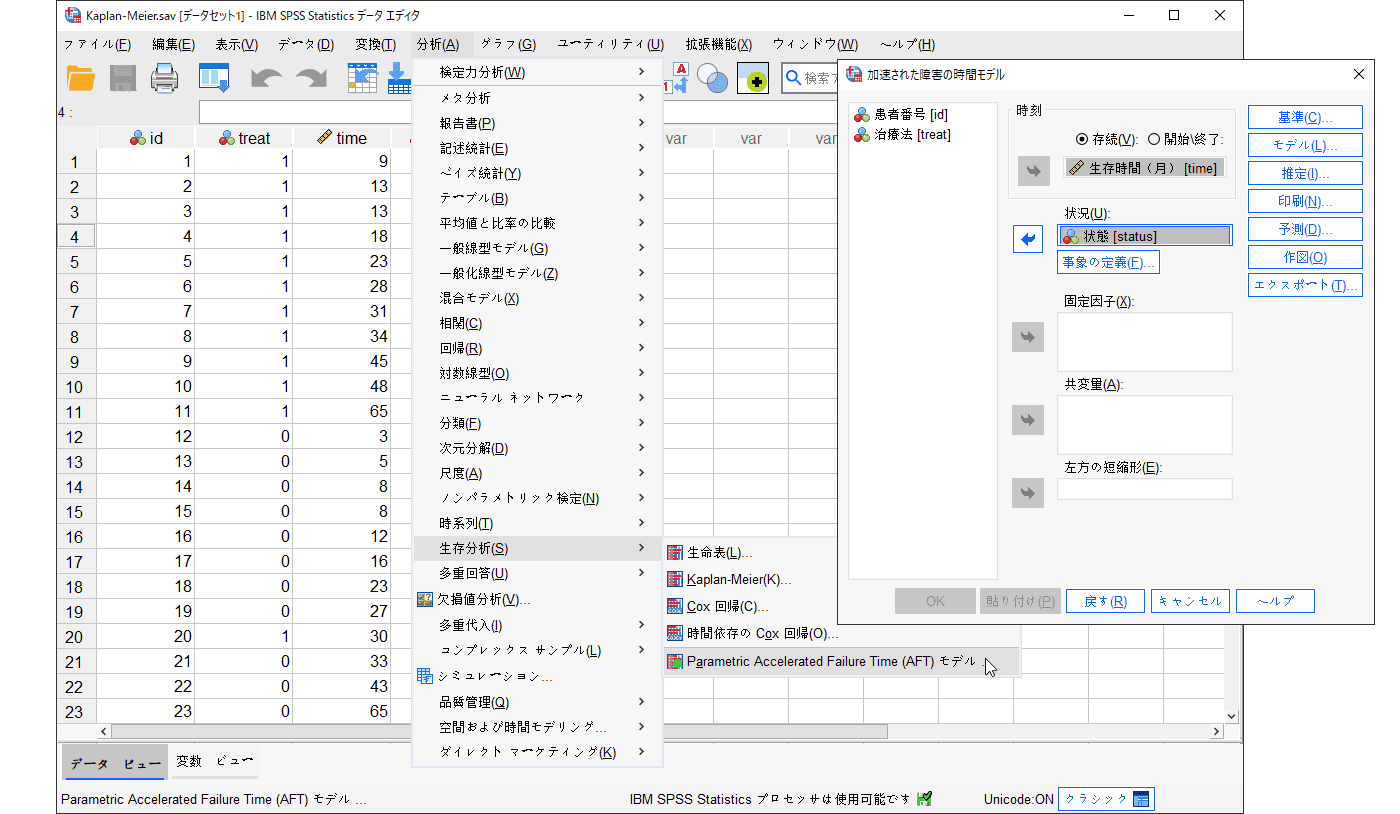Click the 事象の定義 button
This screenshot has height=814, width=1400.
tap(1108, 263)
